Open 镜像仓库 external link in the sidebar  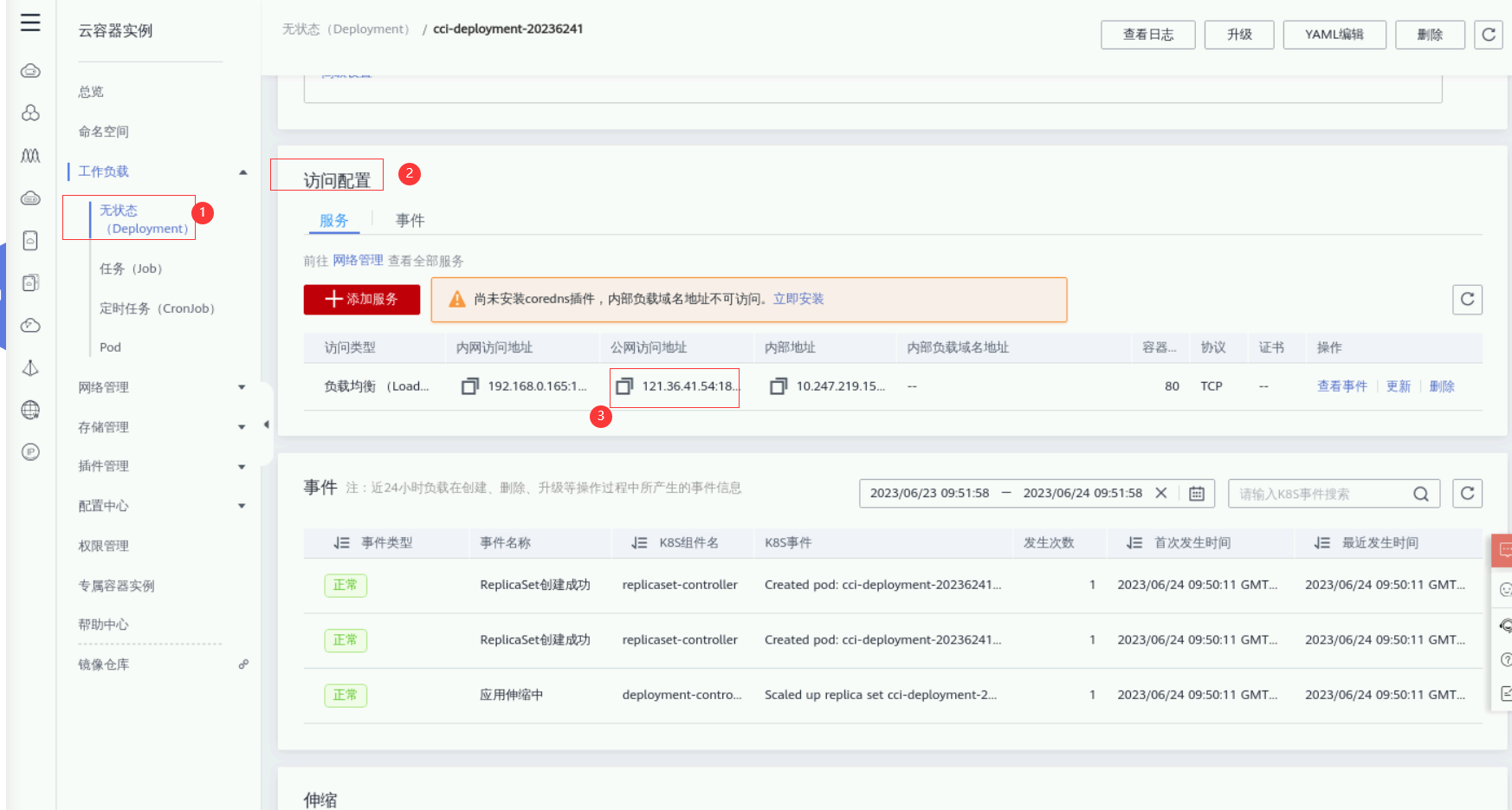point(104,664)
